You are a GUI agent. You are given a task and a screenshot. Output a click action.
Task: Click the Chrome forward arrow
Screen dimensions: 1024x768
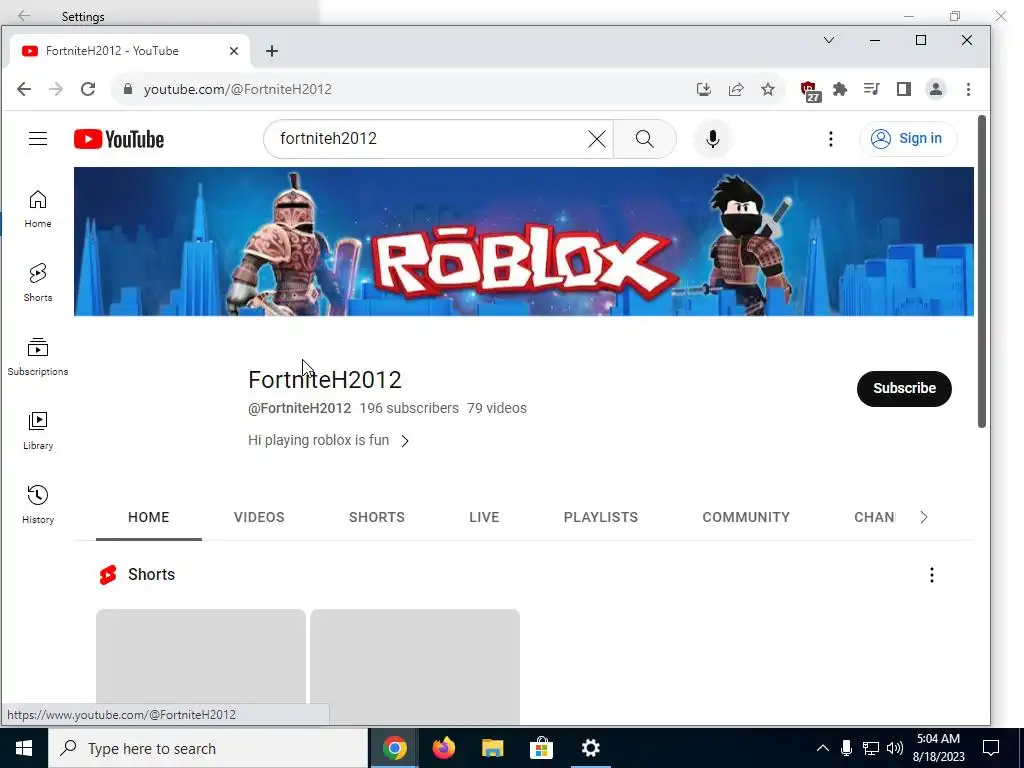pos(56,89)
